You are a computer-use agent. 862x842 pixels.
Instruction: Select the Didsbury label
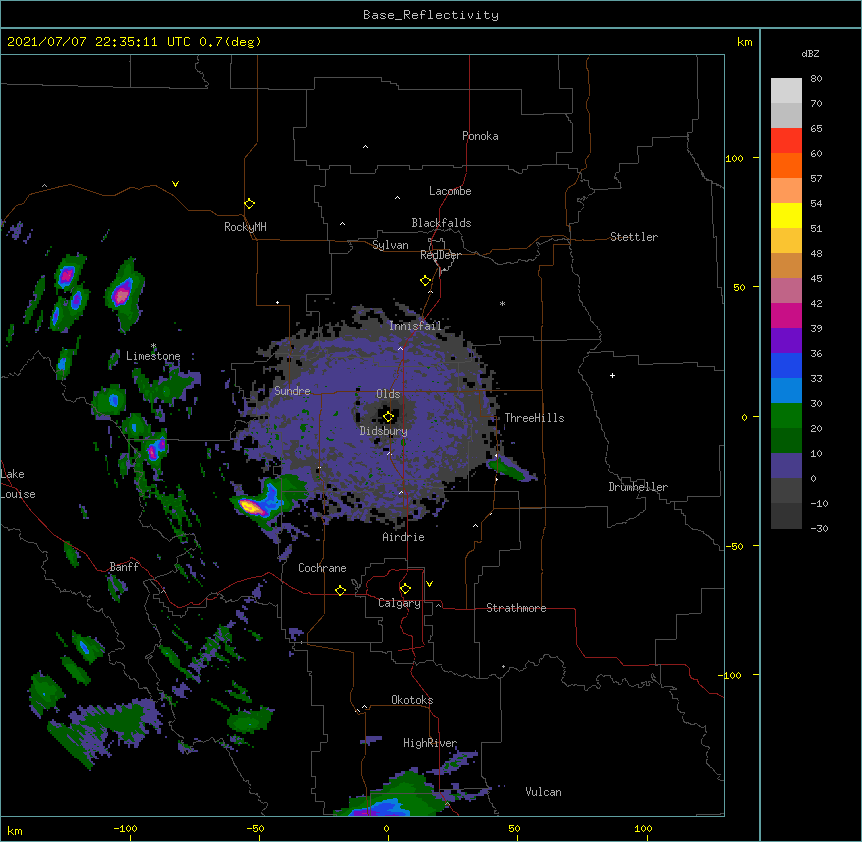coord(384,431)
